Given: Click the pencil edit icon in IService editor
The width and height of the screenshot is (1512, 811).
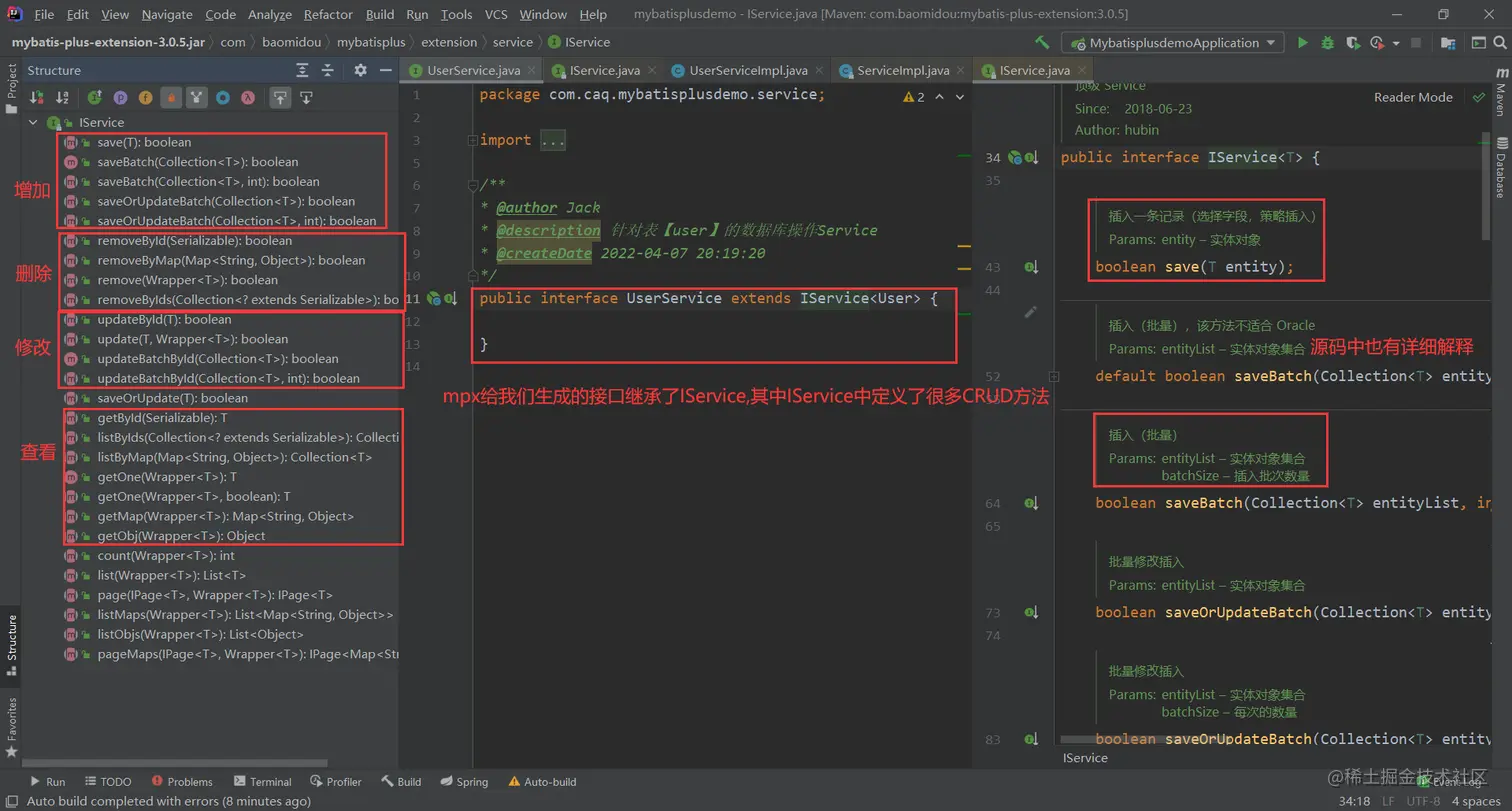Looking at the screenshot, I should (x=1031, y=312).
